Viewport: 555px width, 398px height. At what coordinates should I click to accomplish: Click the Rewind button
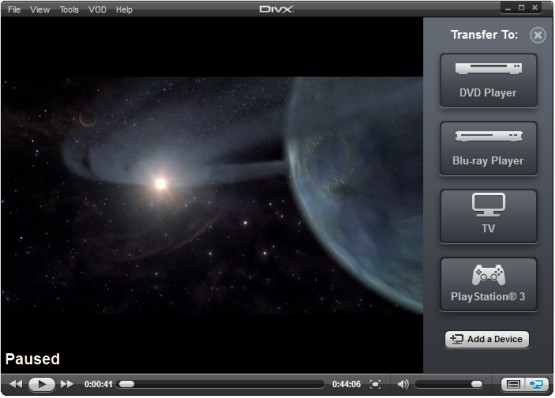16,384
